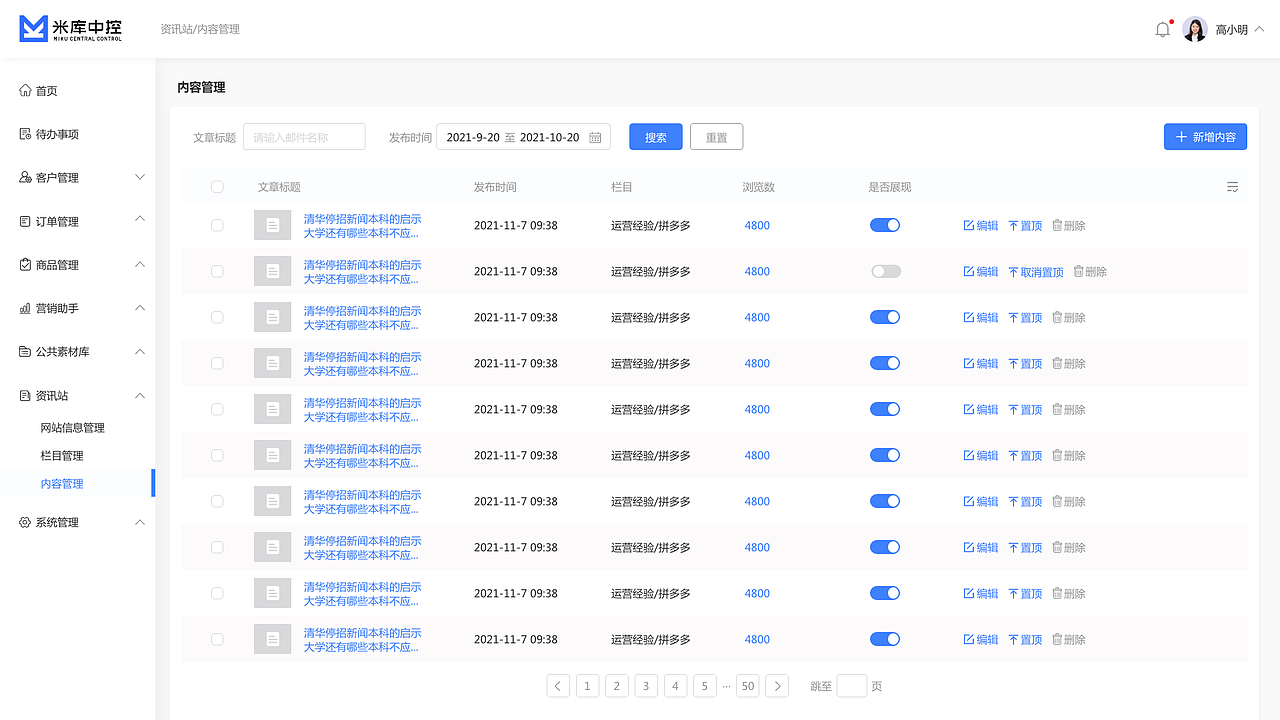Tick the checkbox of the 取消置顶 row

[x=217, y=271]
